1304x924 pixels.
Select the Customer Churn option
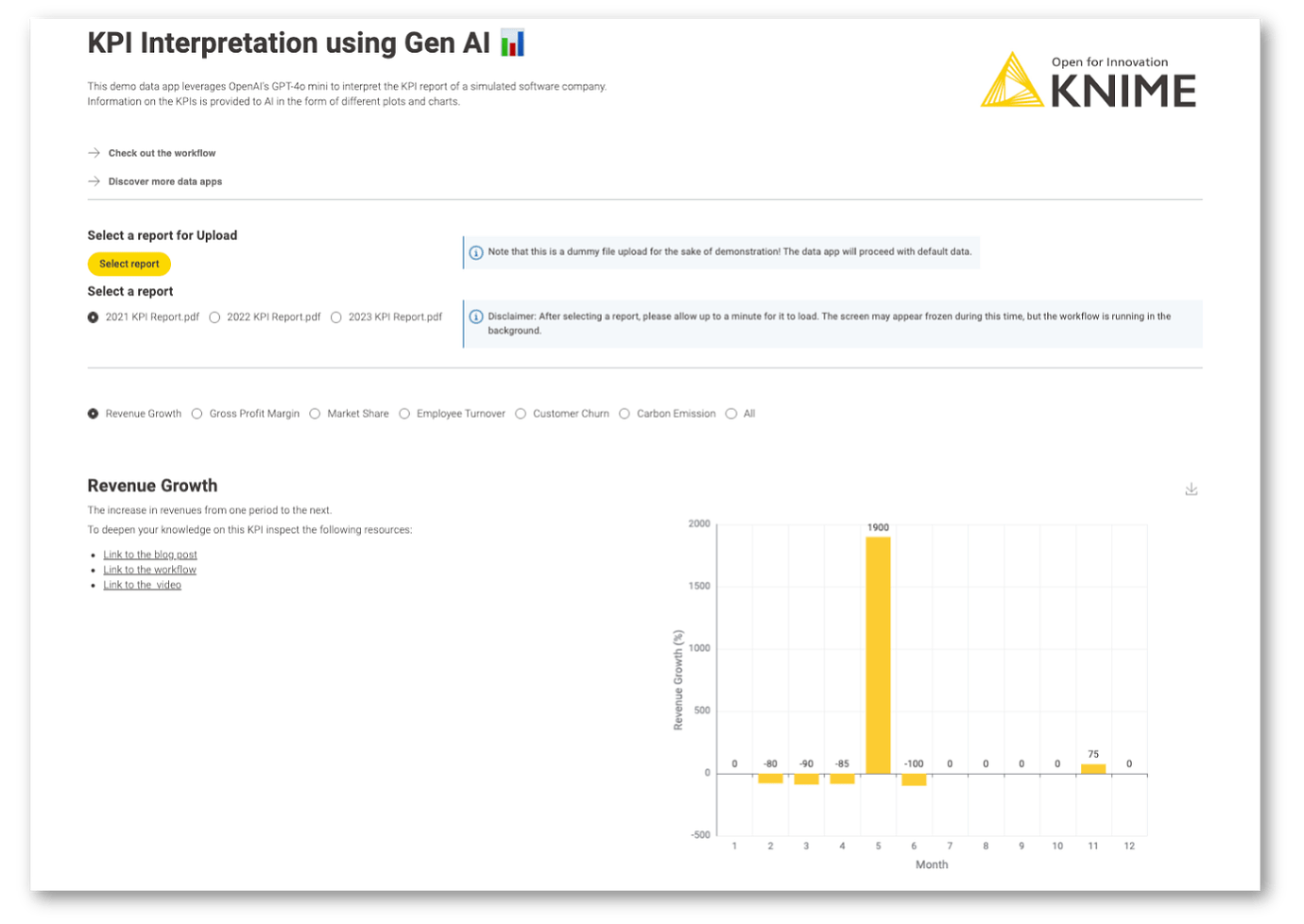[x=521, y=413]
